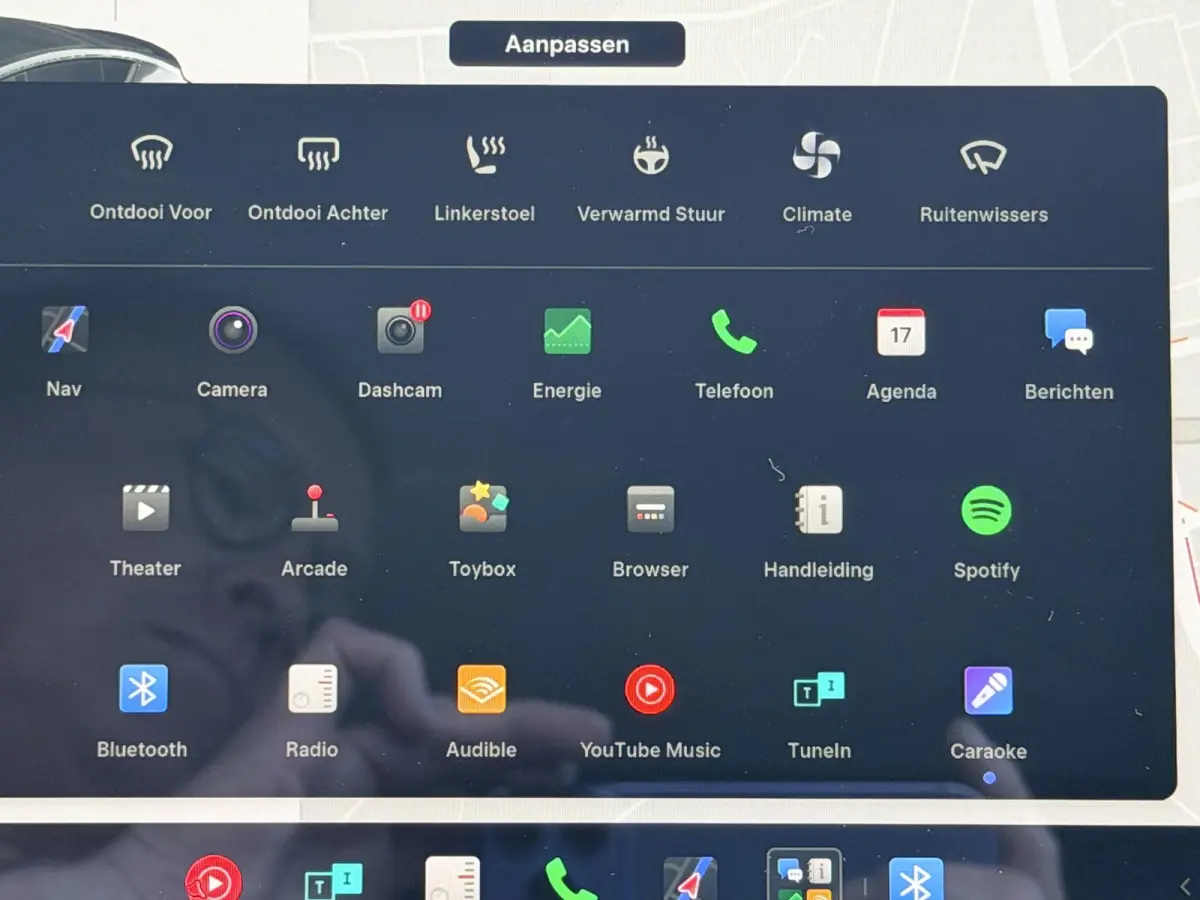Open the Browser app

pos(651,509)
